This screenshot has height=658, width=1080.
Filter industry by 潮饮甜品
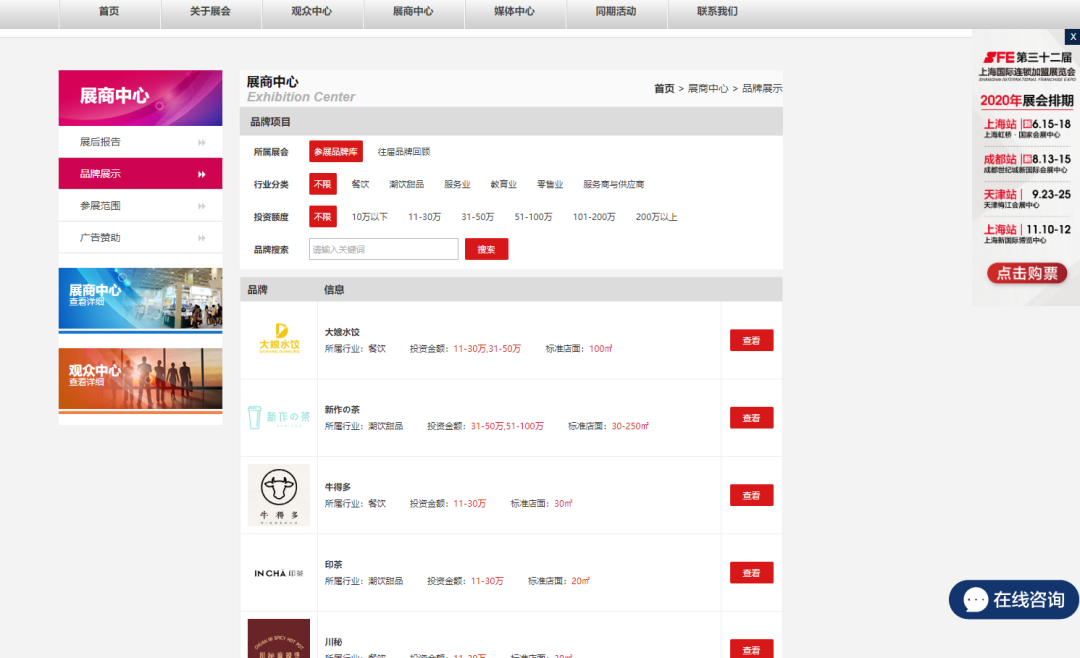(406, 184)
